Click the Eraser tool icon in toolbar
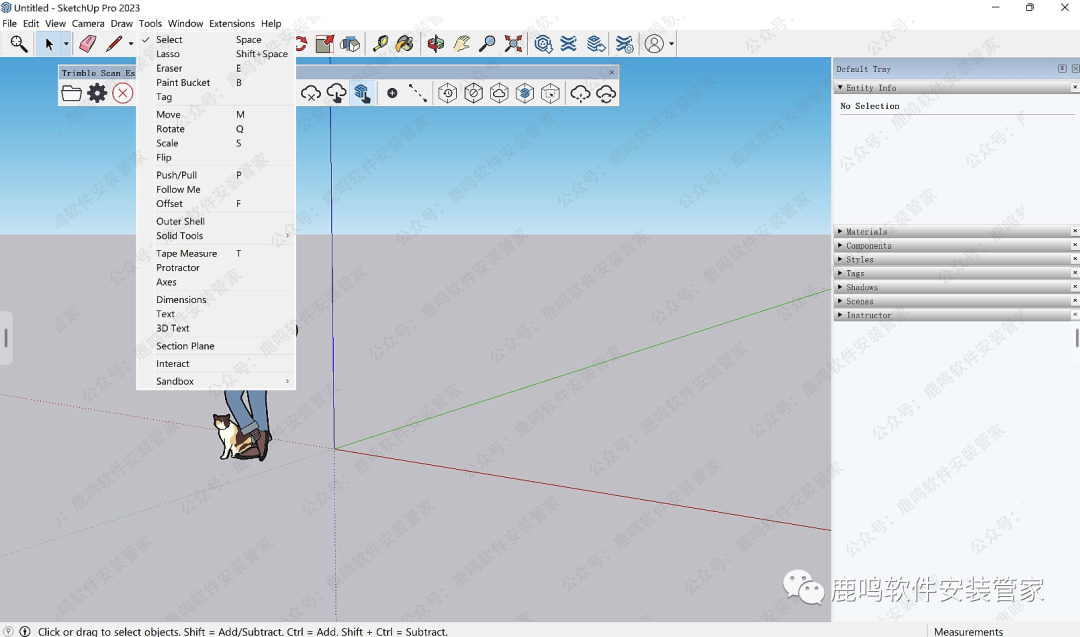 point(87,44)
